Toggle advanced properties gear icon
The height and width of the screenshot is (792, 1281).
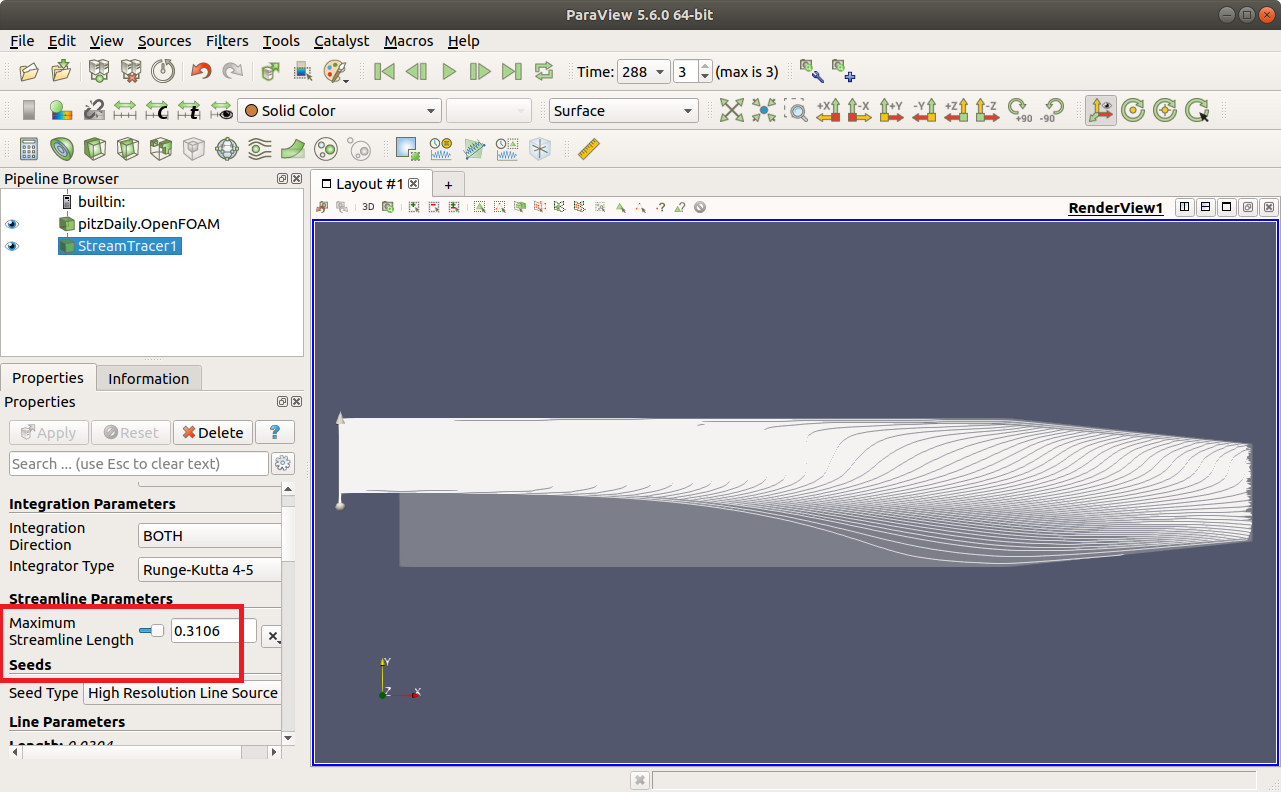283,464
